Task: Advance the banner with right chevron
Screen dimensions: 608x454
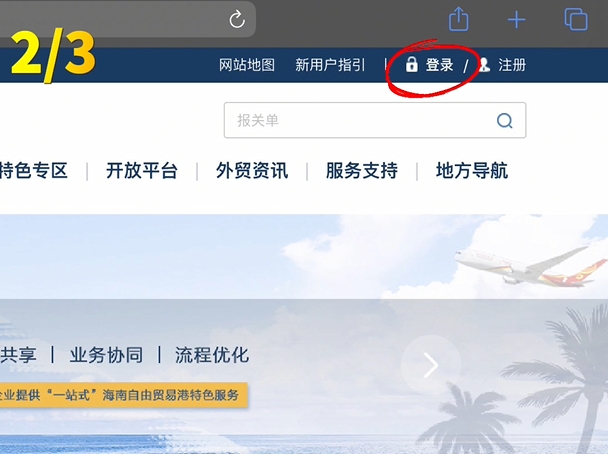Action: (431, 365)
